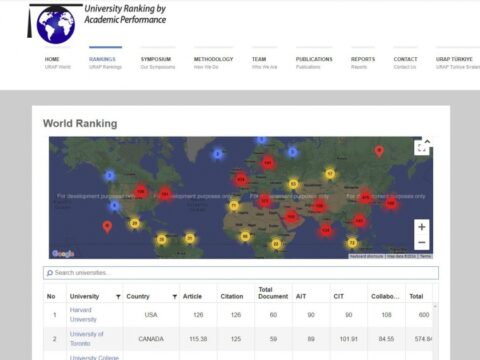Click the USA country cell
The height and width of the screenshot is (360, 480).
pyautogui.click(x=151, y=315)
